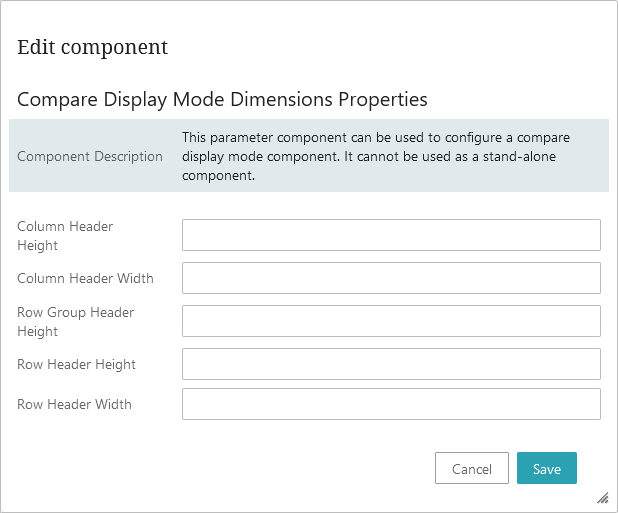Viewport: 618px width, 513px height.
Task: Focus the Column Header Height input field
Action: point(391,235)
